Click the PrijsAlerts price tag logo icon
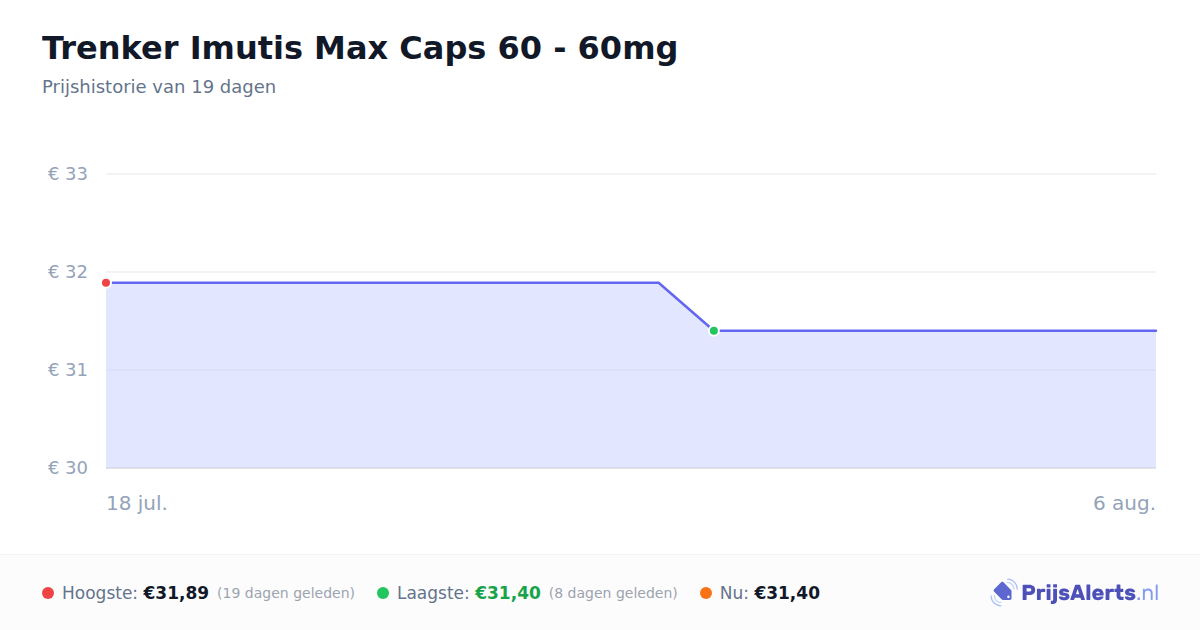This screenshot has width=1200, height=630. pyautogui.click(x=1003, y=593)
